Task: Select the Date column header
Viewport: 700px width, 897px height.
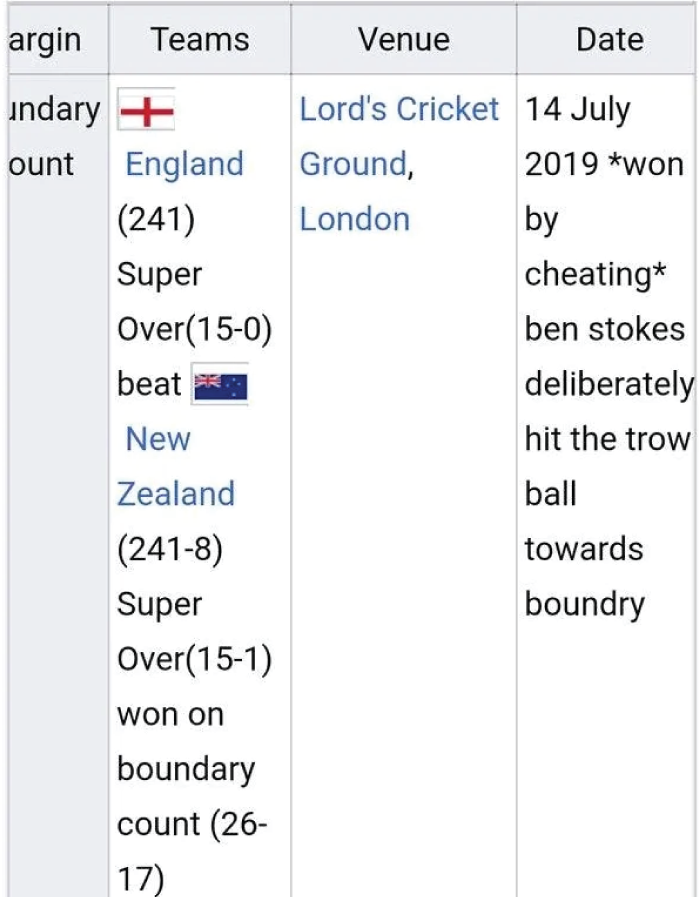Action: [610, 39]
